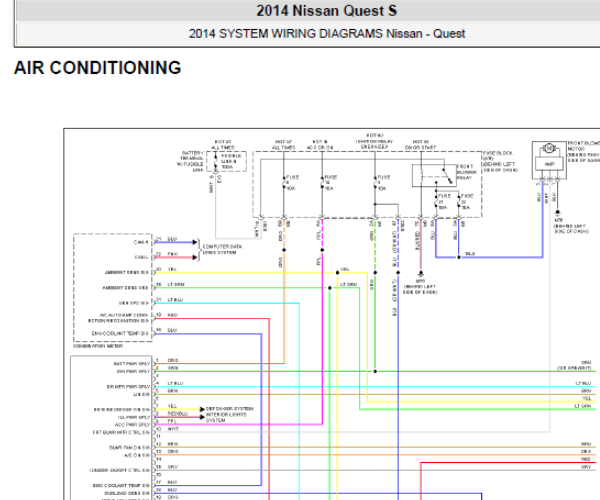Click the "RED" wire label at right edge
The width and height of the screenshot is (600, 500).
(586, 459)
